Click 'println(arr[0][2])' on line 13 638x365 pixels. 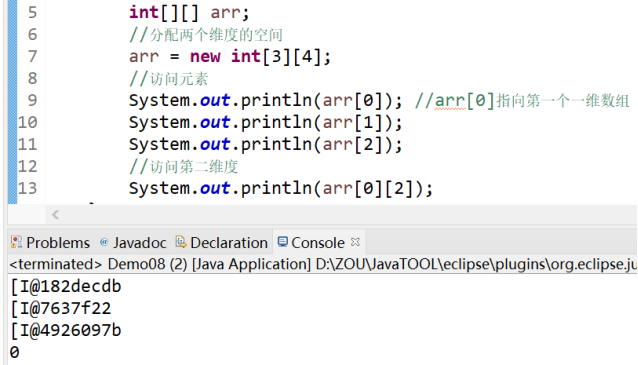pos(332,188)
